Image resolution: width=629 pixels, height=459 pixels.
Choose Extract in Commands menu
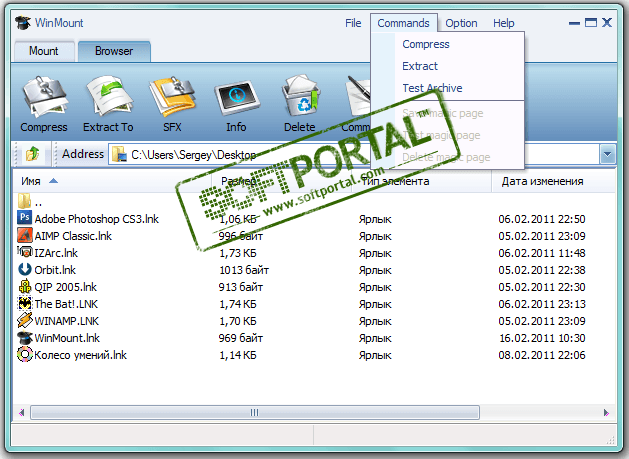pos(448,66)
